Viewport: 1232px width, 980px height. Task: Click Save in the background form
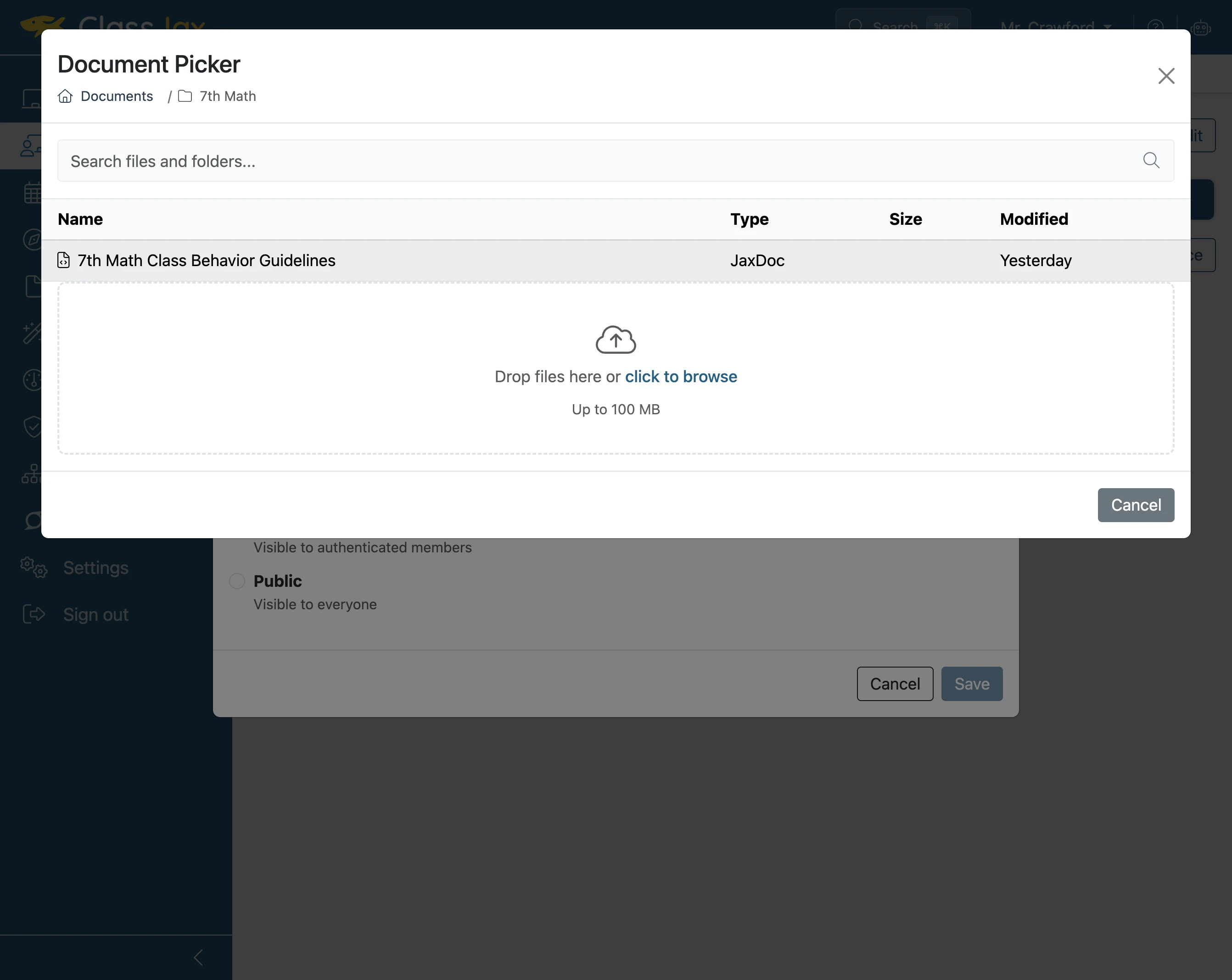(971, 684)
